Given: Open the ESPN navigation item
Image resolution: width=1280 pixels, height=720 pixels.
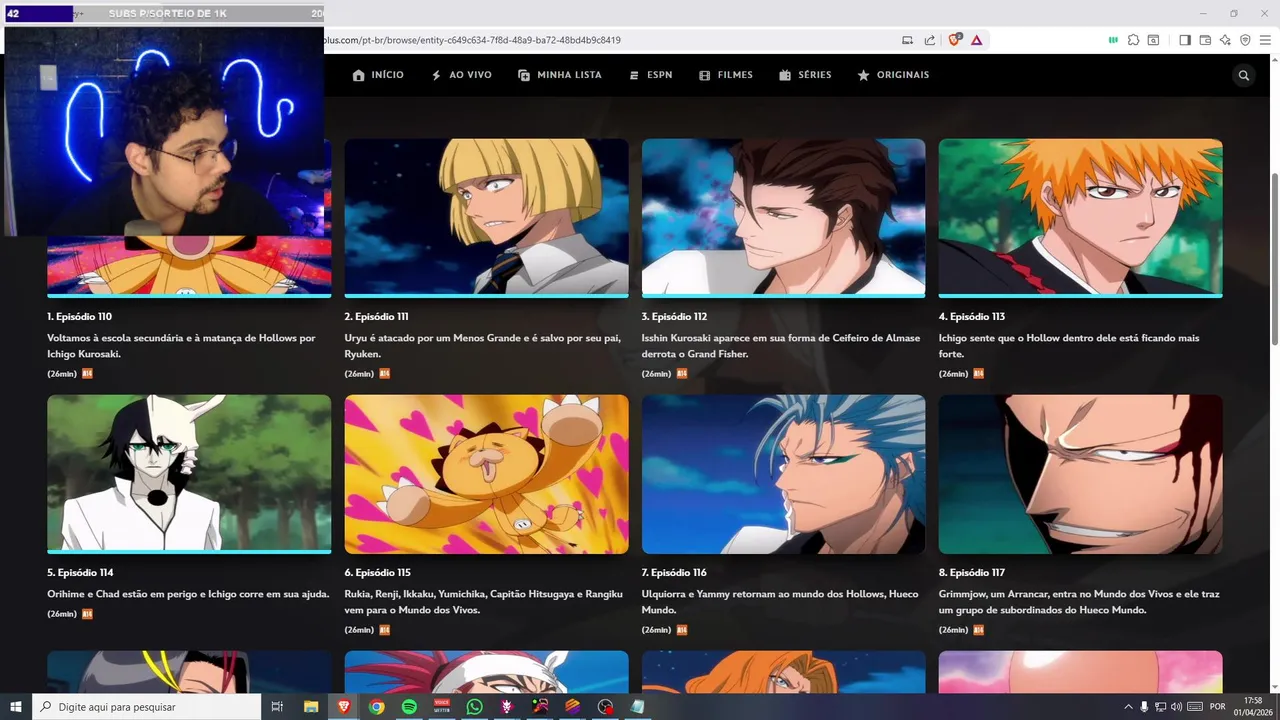Looking at the screenshot, I should pyautogui.click(x=650, y=75).
